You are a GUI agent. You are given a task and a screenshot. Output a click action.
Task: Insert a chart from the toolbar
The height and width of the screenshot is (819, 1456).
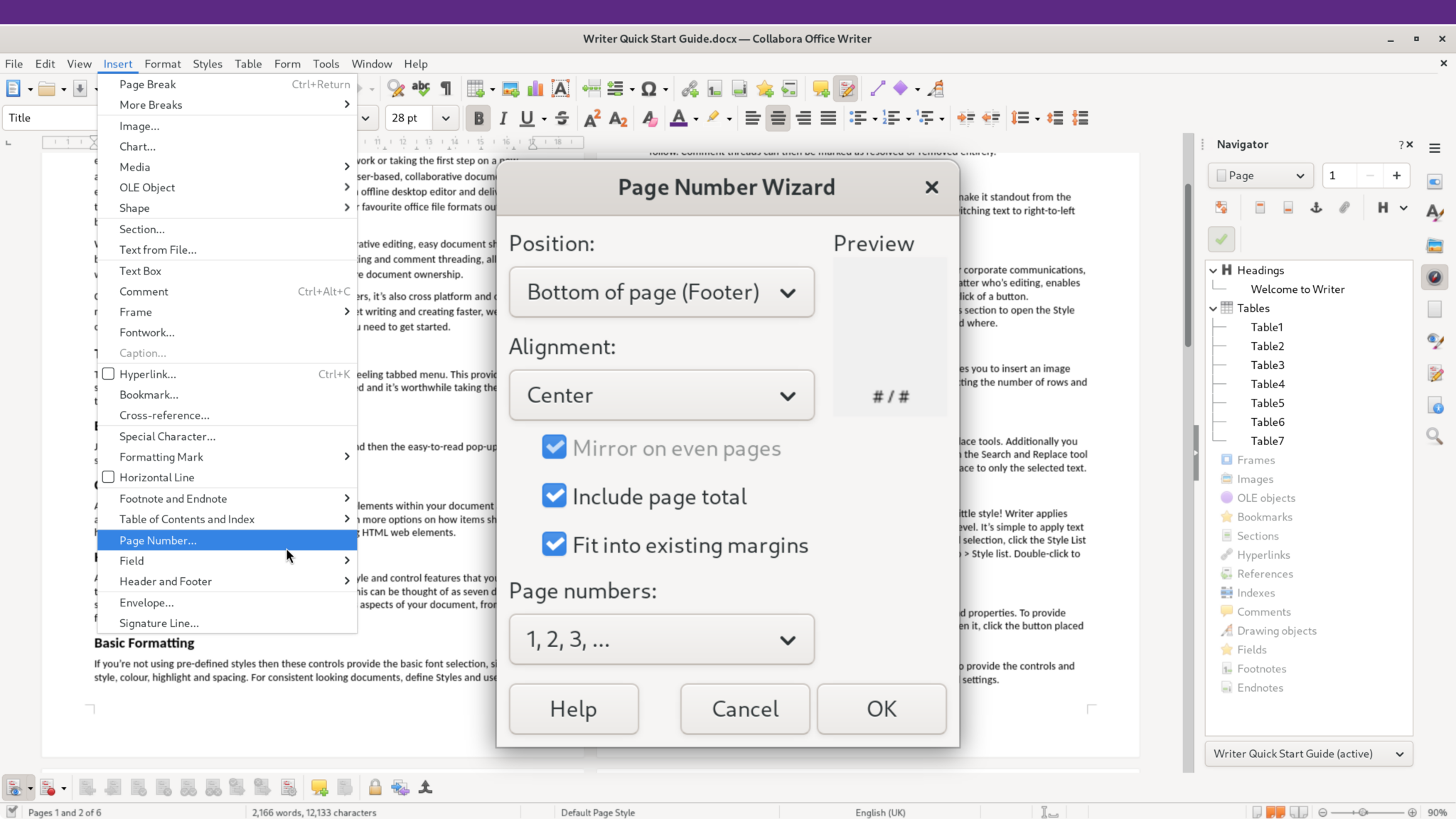[x=535, y=88]
